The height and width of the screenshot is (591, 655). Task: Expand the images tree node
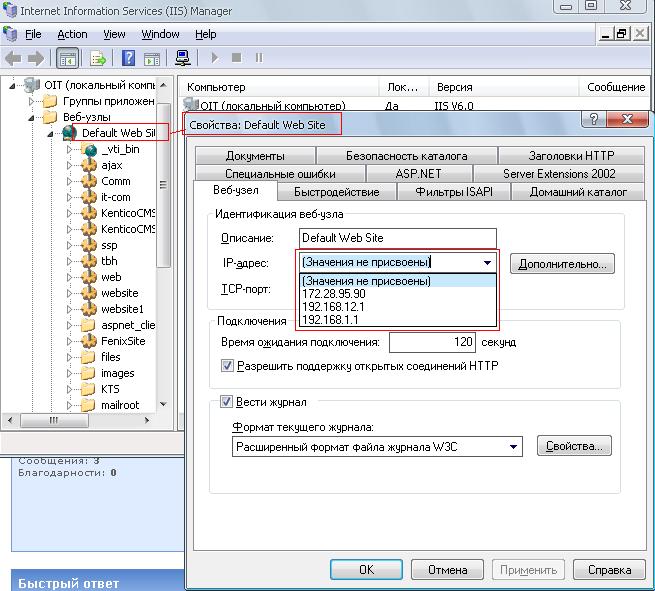click(x=69, y=373)
